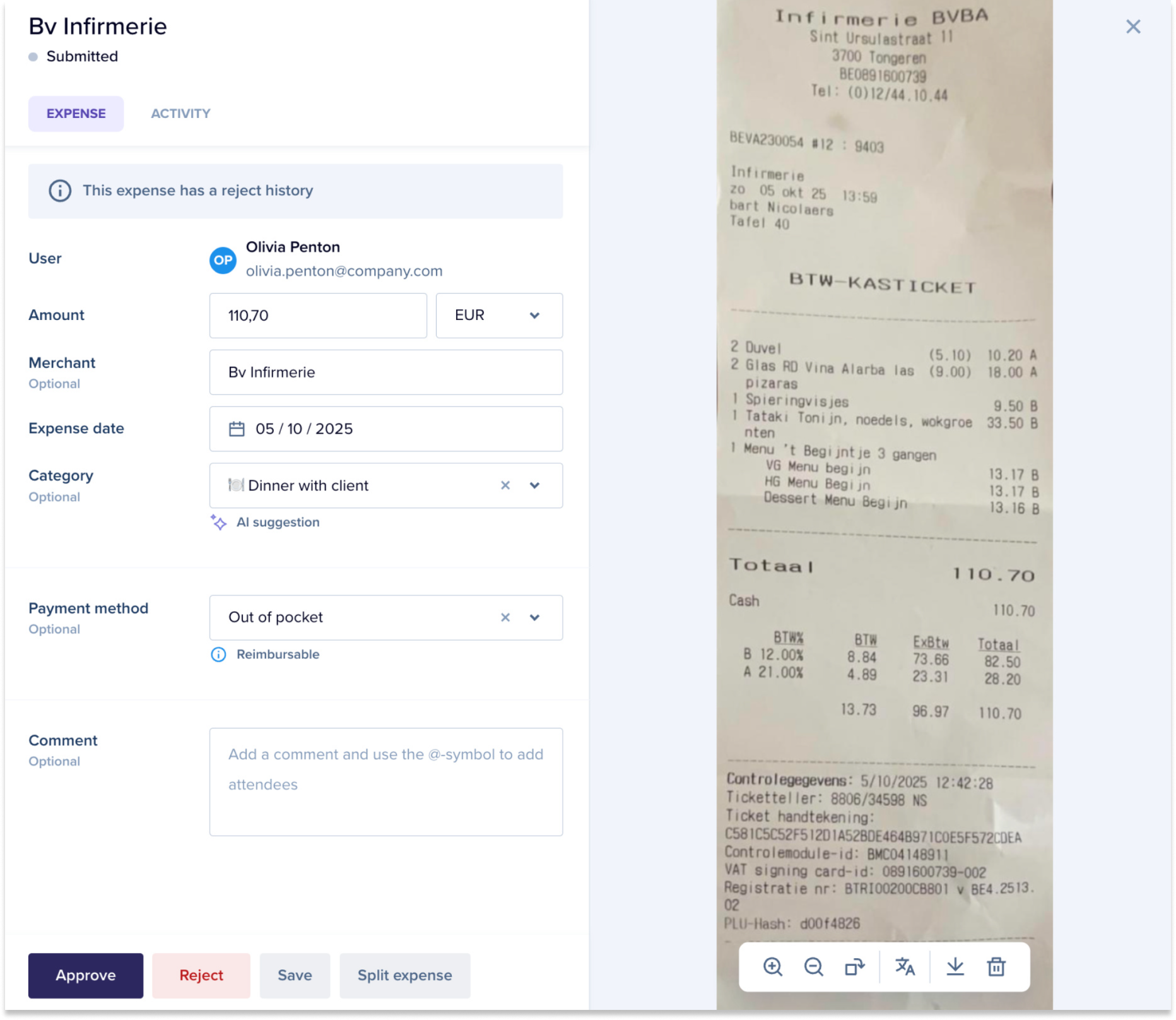This screenshot has height=1020, width=1176.
Task: Zoom in on the receipt image
Action: 772,966
